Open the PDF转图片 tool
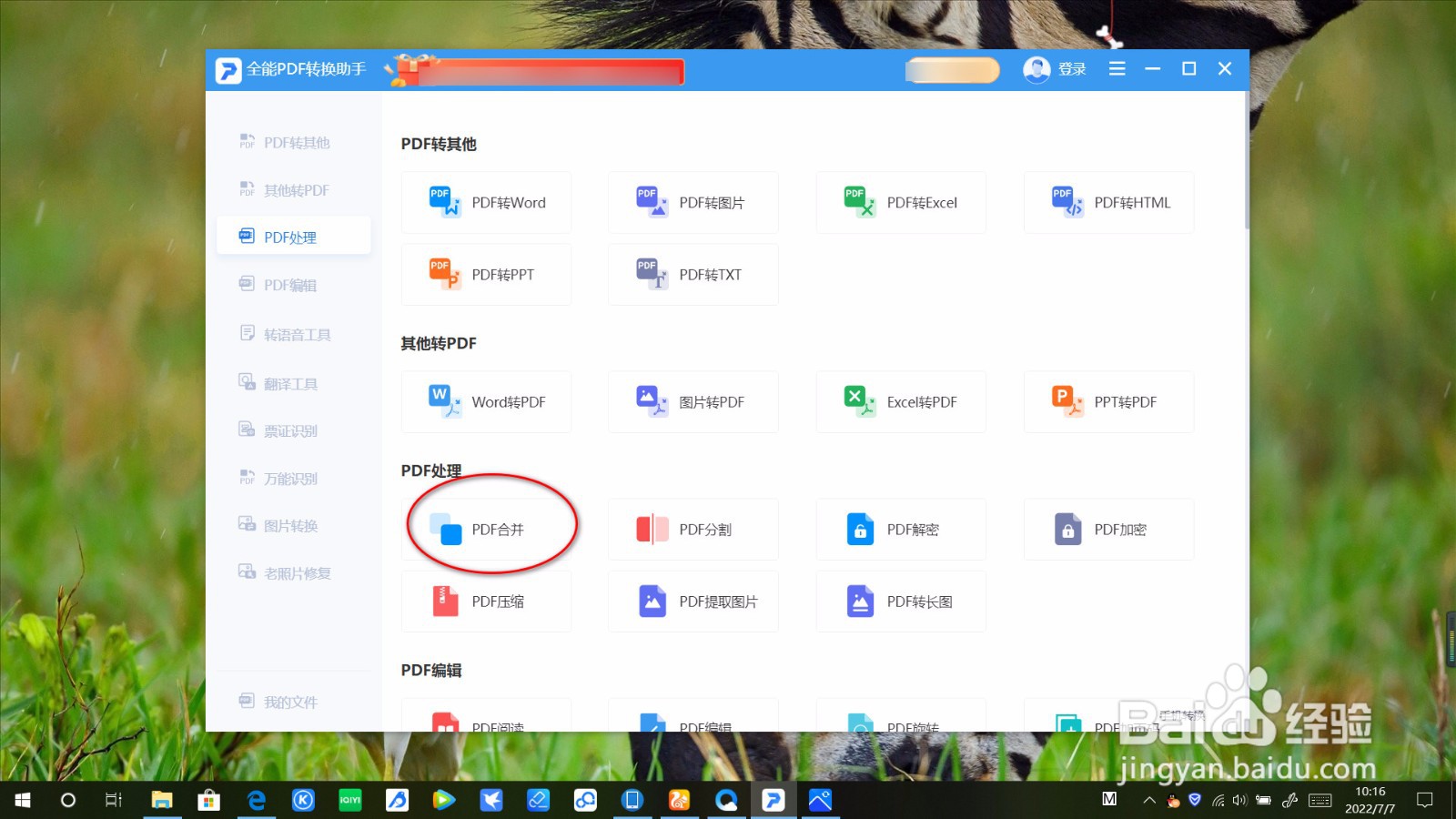 tap(693, 202)
